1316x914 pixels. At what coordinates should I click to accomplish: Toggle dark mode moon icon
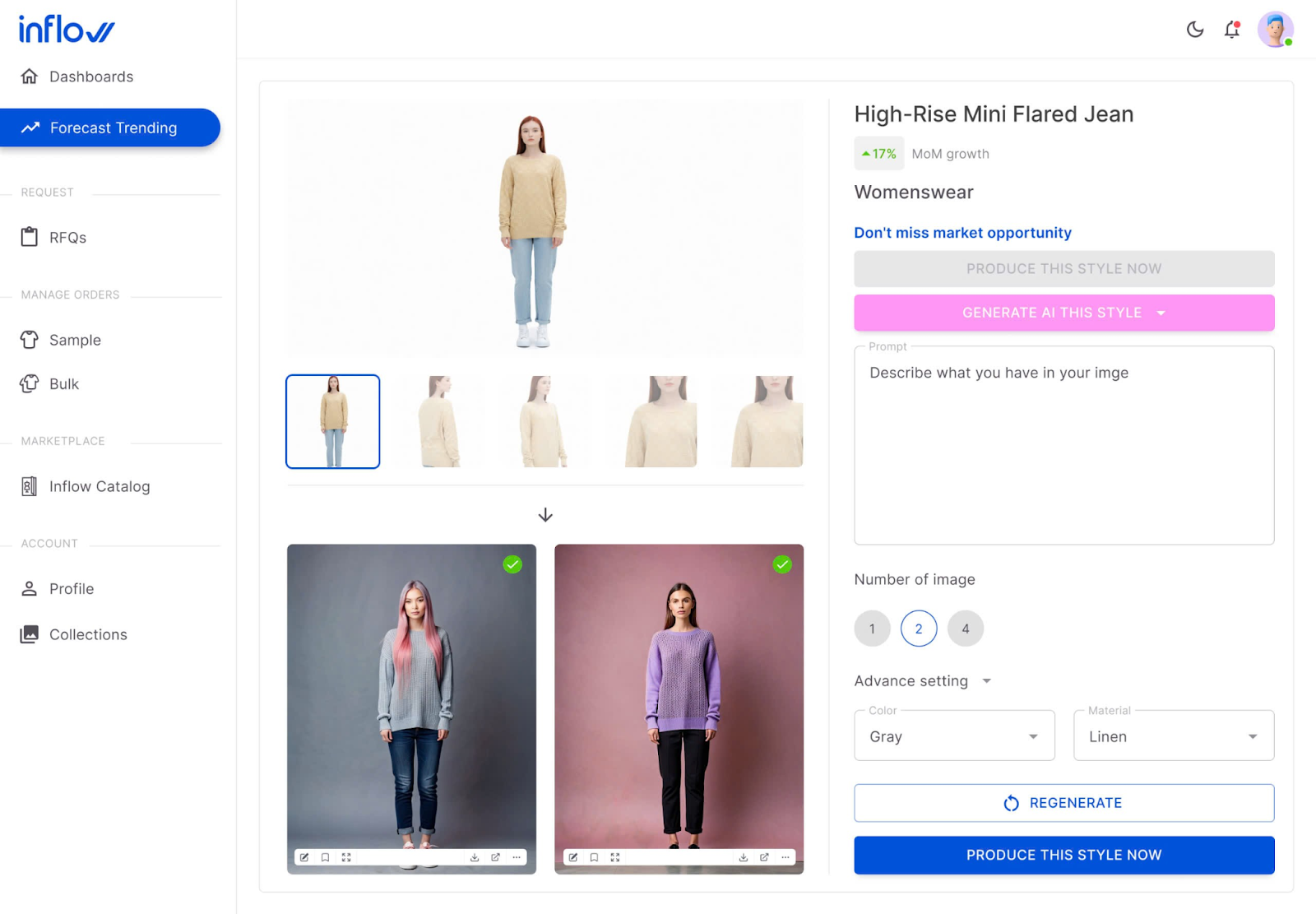point(1195,30)
